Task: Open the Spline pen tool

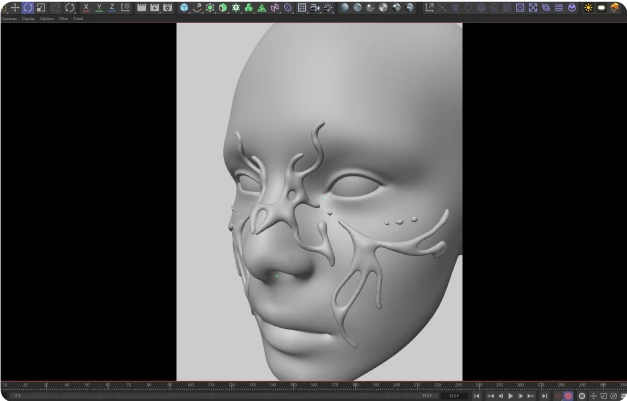Action: [197, 8]
